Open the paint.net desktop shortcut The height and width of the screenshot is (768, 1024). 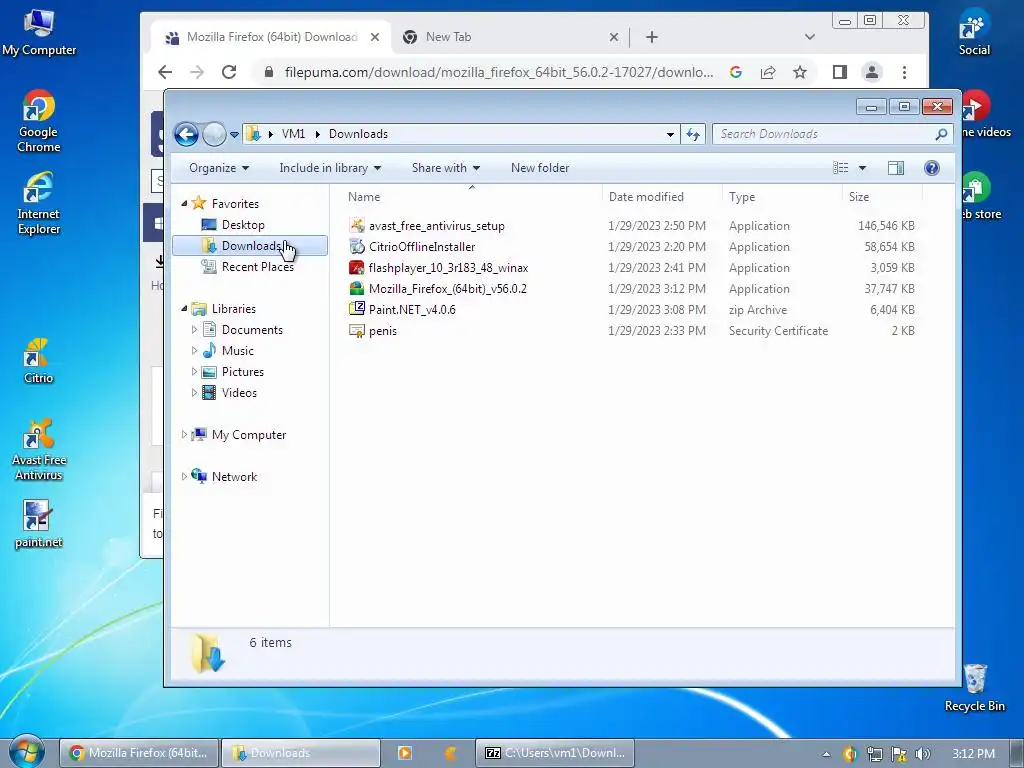(38, 524)
